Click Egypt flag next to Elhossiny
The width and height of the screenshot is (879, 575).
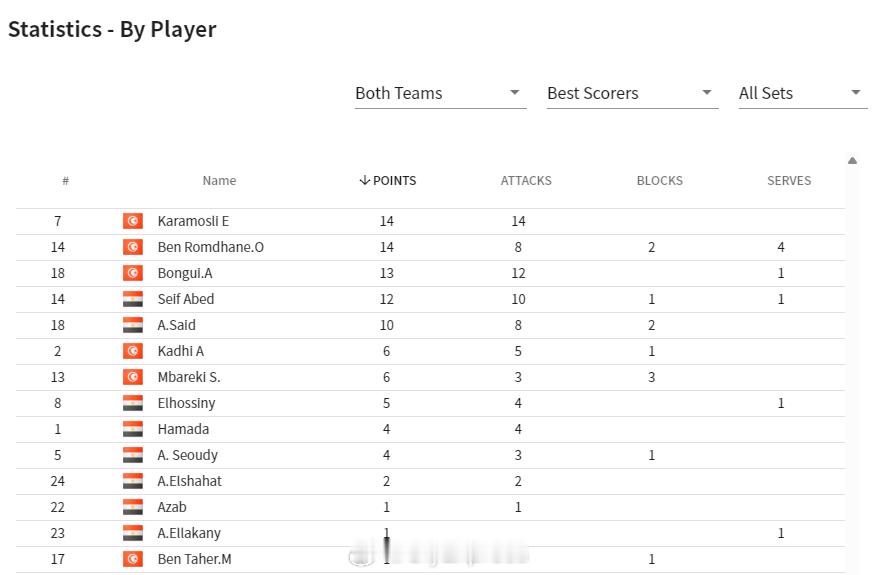point(133,403)
